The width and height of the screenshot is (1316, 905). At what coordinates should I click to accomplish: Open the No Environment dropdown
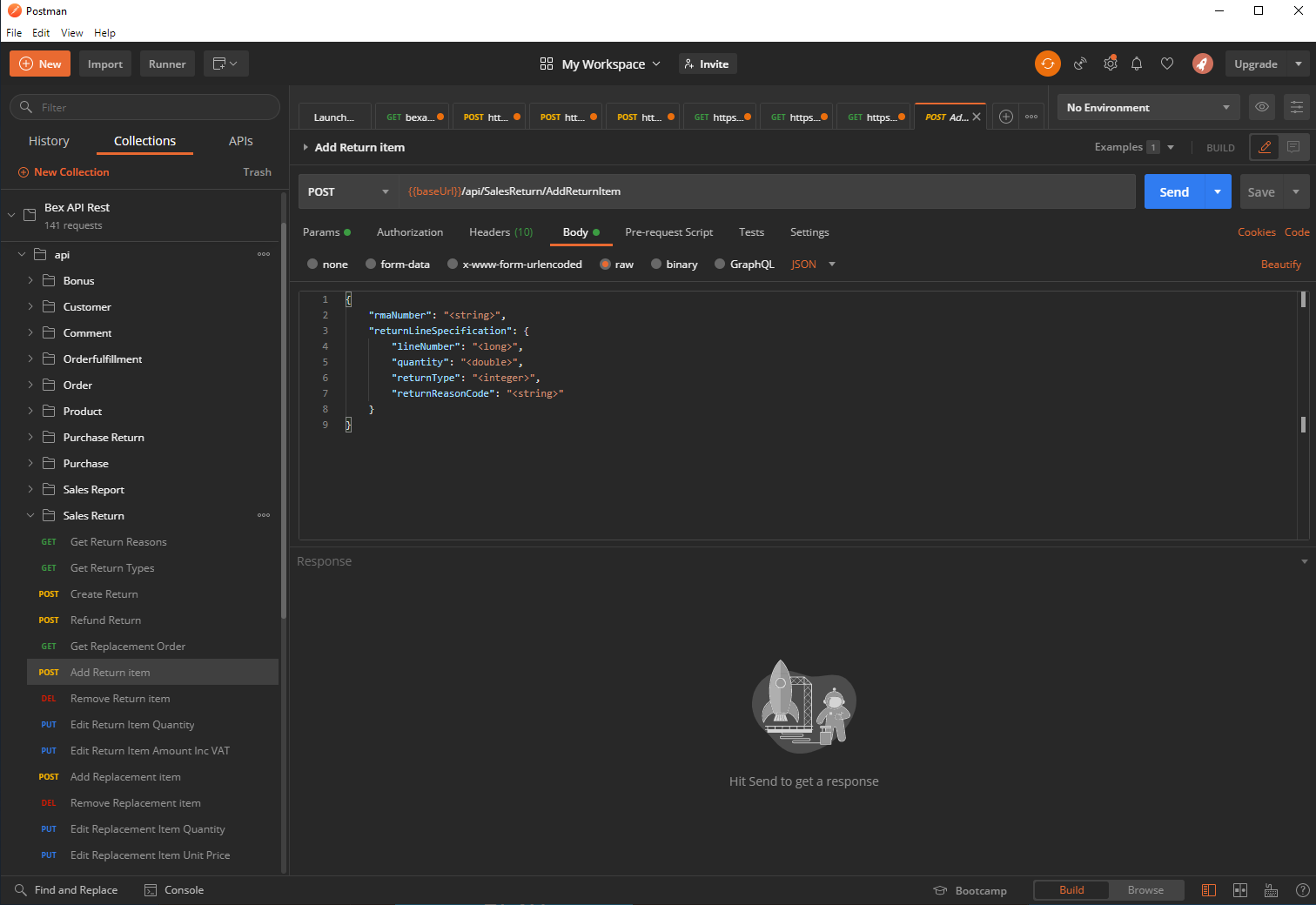(1147, 108)
